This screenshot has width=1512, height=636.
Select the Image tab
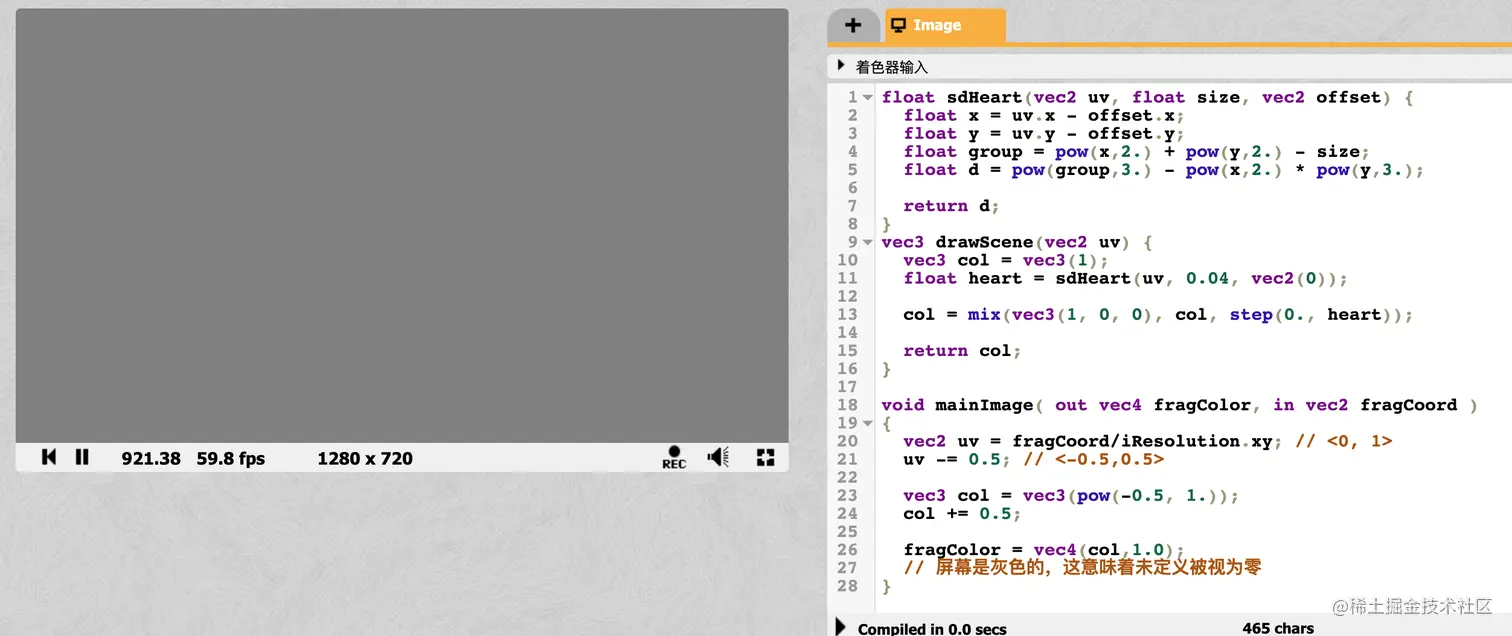(x=945, y=26)
